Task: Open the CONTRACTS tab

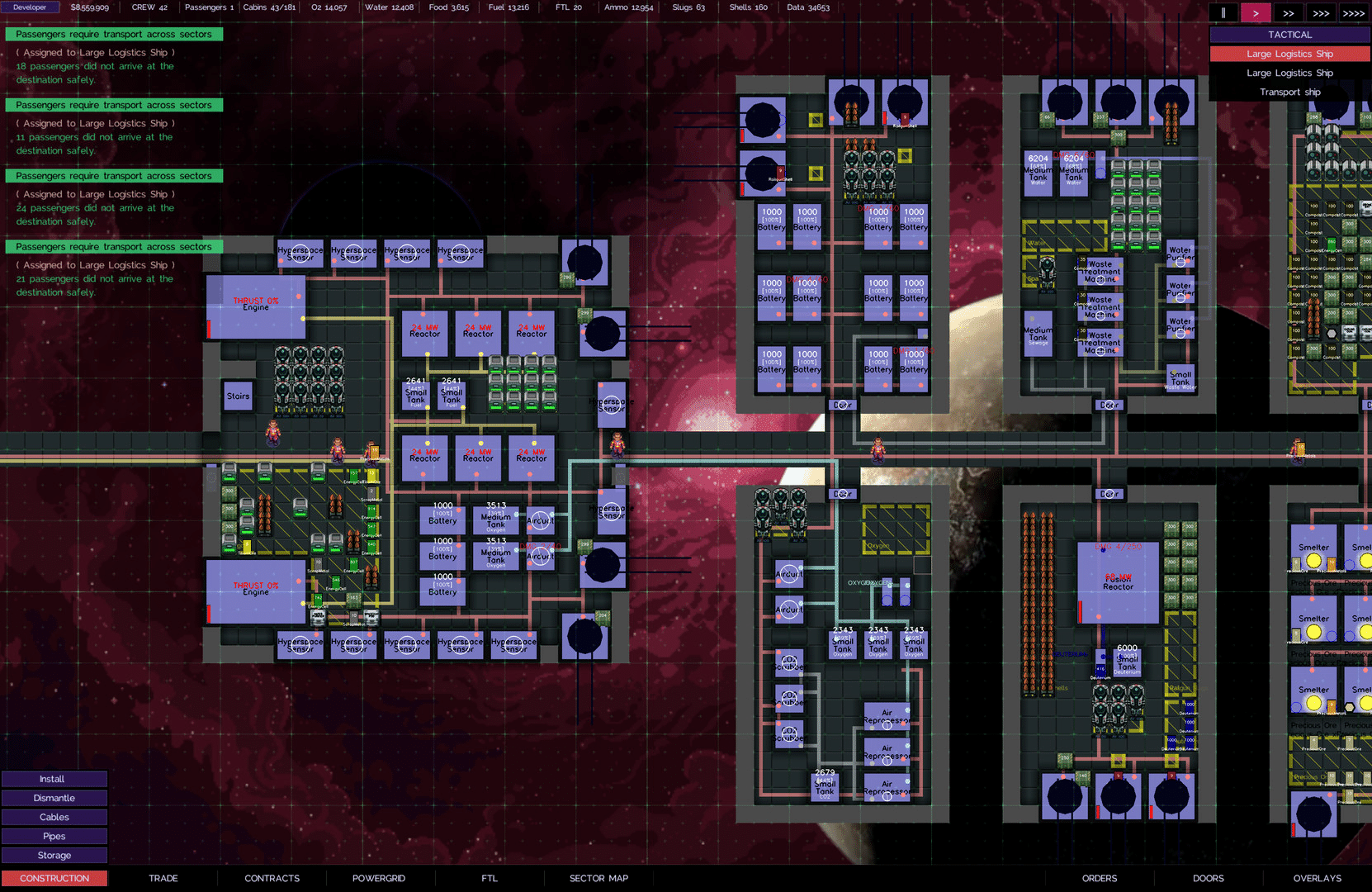Action: click(x=272, y=878)
